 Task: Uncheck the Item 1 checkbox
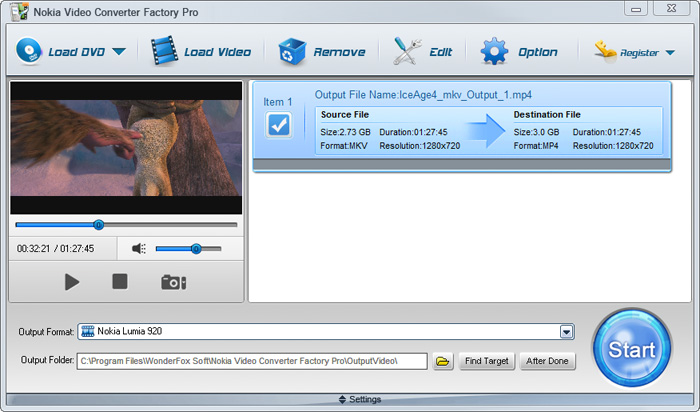[279, 125]
